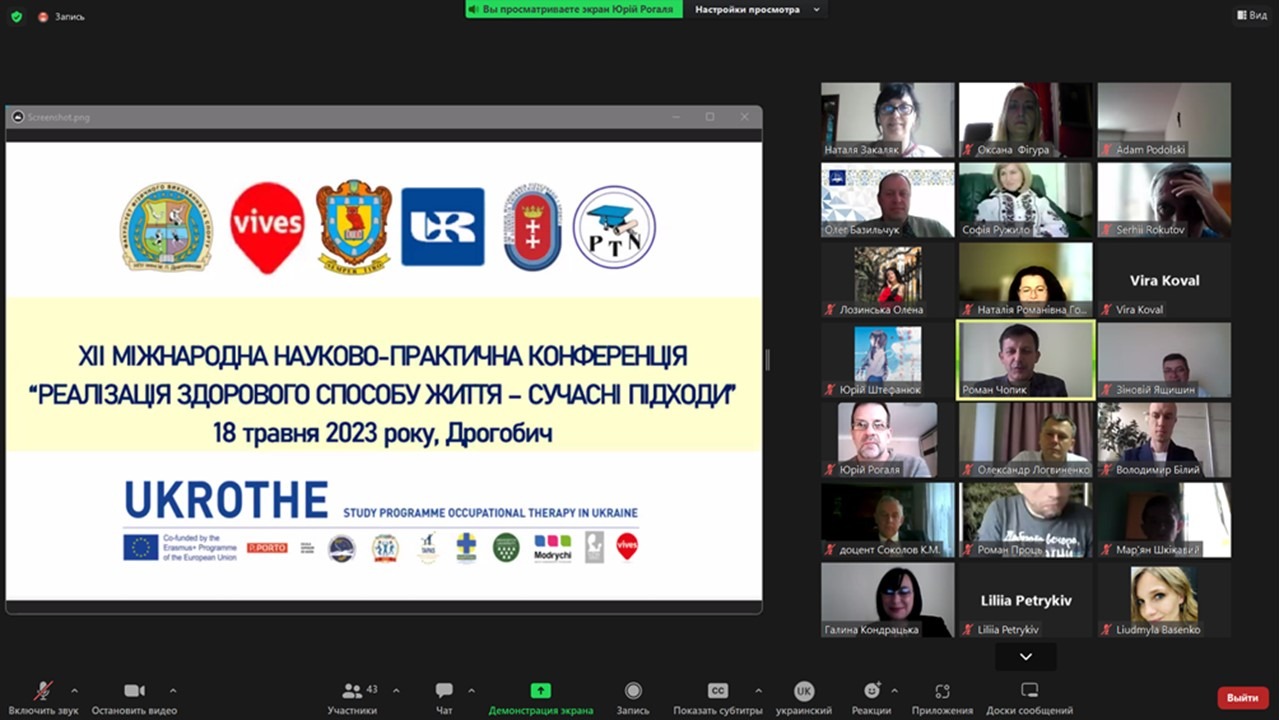The height and width of the screenshot is (720, 1280).
Task: Switch layout using the Вид menu
Action: [x=1251, y=15]
